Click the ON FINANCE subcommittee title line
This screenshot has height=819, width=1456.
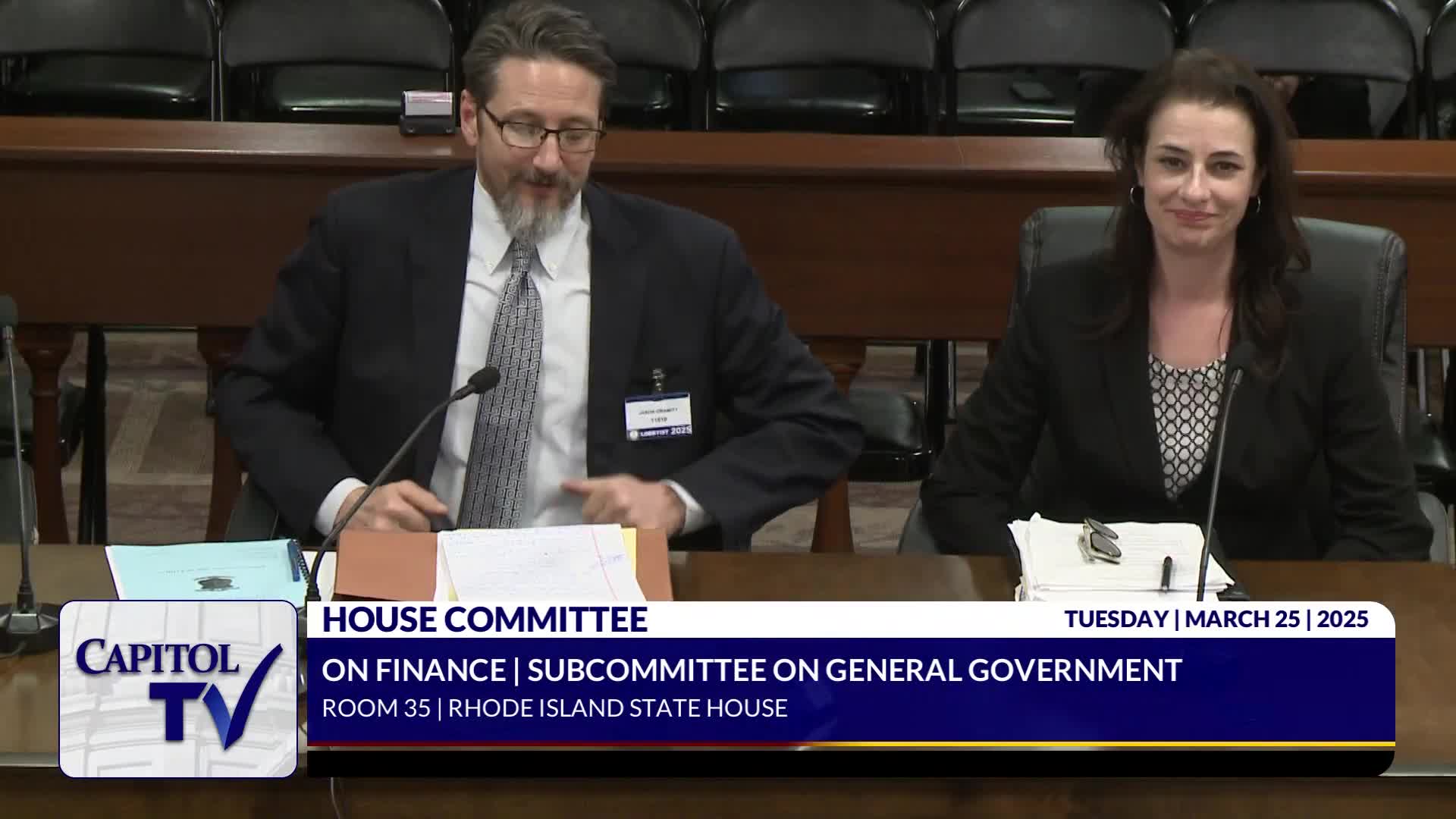pos(751,670)
